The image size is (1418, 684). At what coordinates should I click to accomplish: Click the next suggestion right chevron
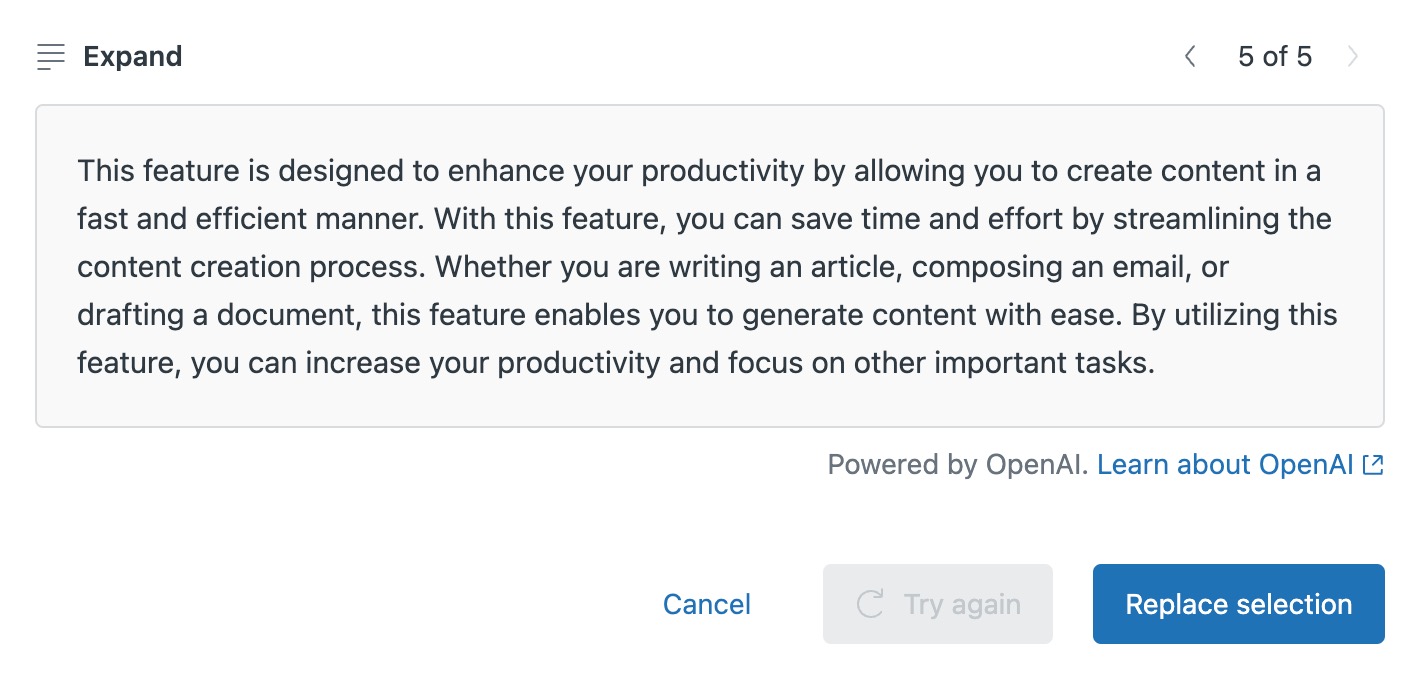click(x=1353, y=57)
